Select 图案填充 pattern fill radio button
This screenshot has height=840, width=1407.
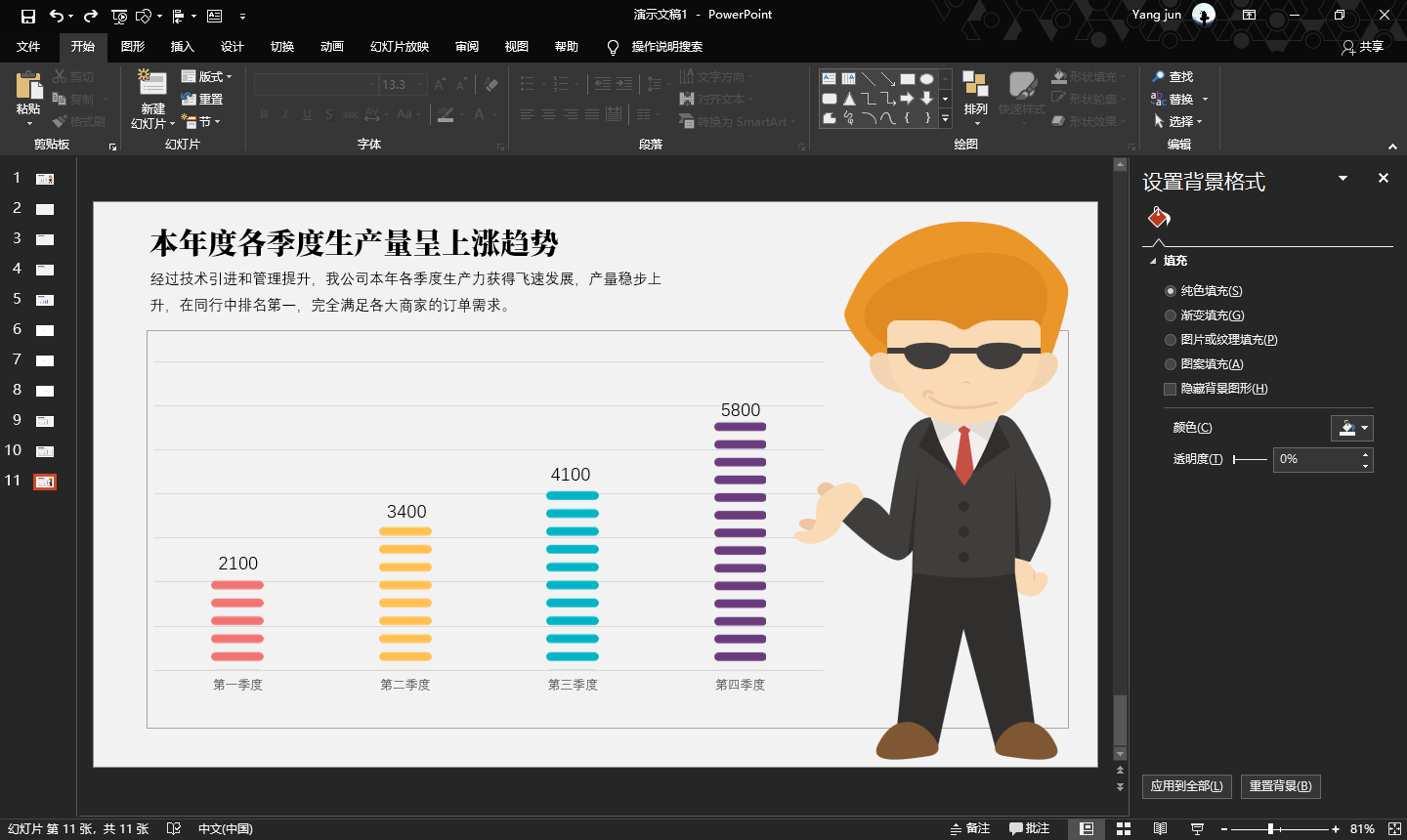pos(1171,364)
